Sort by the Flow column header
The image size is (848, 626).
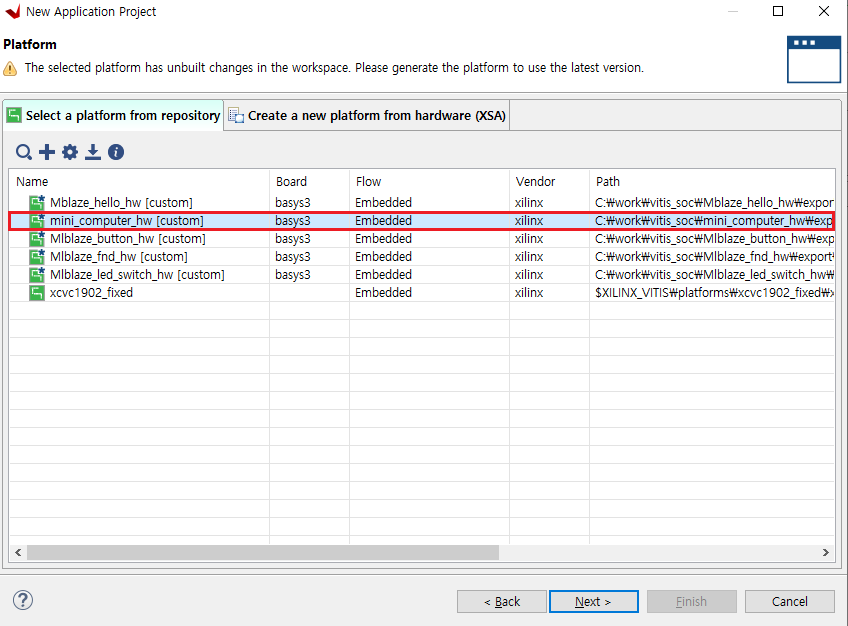point(429,182)
